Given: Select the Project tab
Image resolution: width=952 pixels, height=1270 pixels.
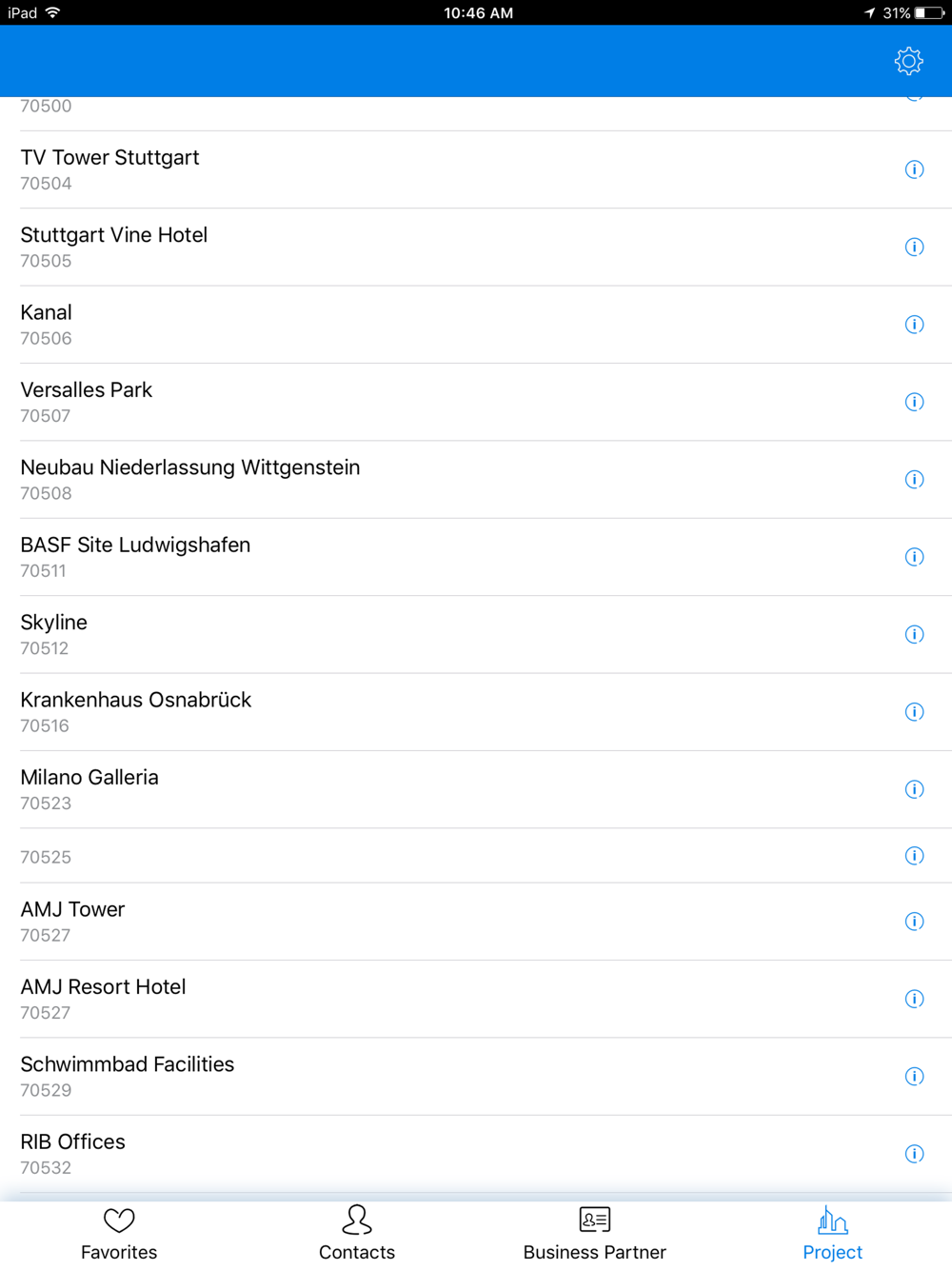Looking at the screenshot, I should pyautogui.click(x=832, y=1234).
